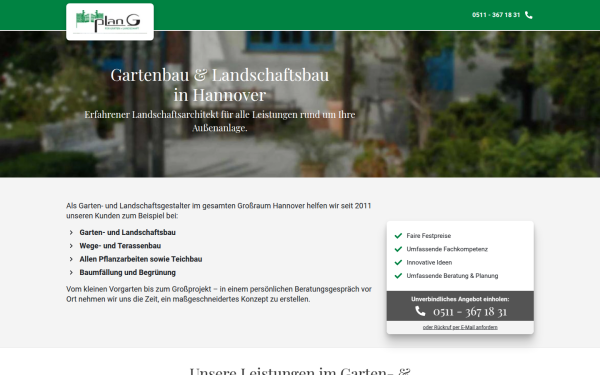Select the text Wege- und Terassenbau
Screen dimensions: 600x375
click(120, 246)
